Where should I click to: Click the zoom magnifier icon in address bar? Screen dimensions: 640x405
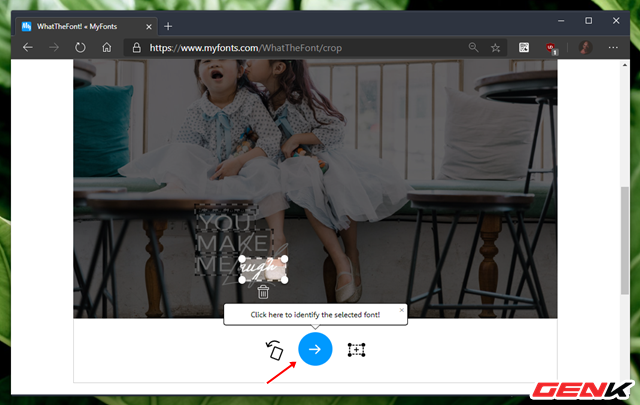point(474,47)
